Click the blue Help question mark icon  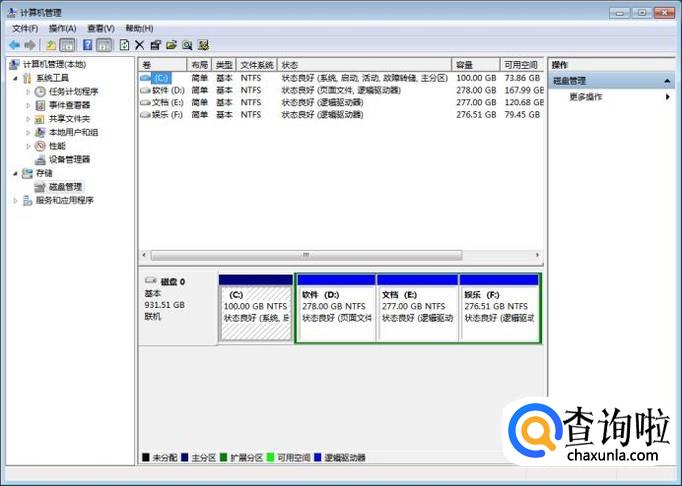pyautogui.click(x=87, y=45)
